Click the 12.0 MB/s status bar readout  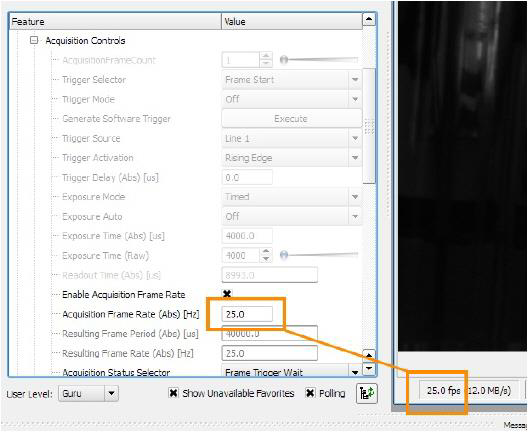coord(488,391)
